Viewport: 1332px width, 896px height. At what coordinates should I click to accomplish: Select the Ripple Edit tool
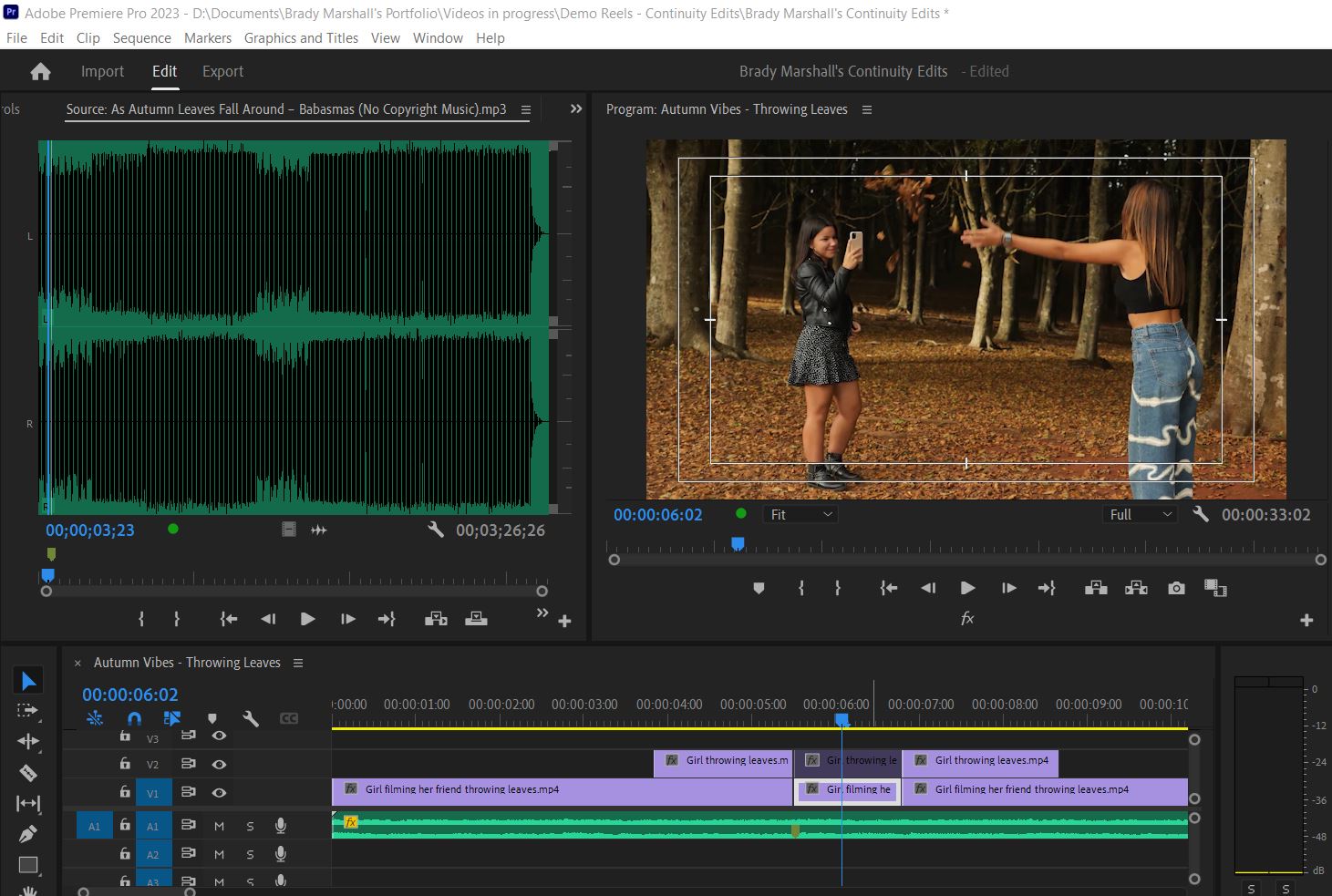point(28,741)
